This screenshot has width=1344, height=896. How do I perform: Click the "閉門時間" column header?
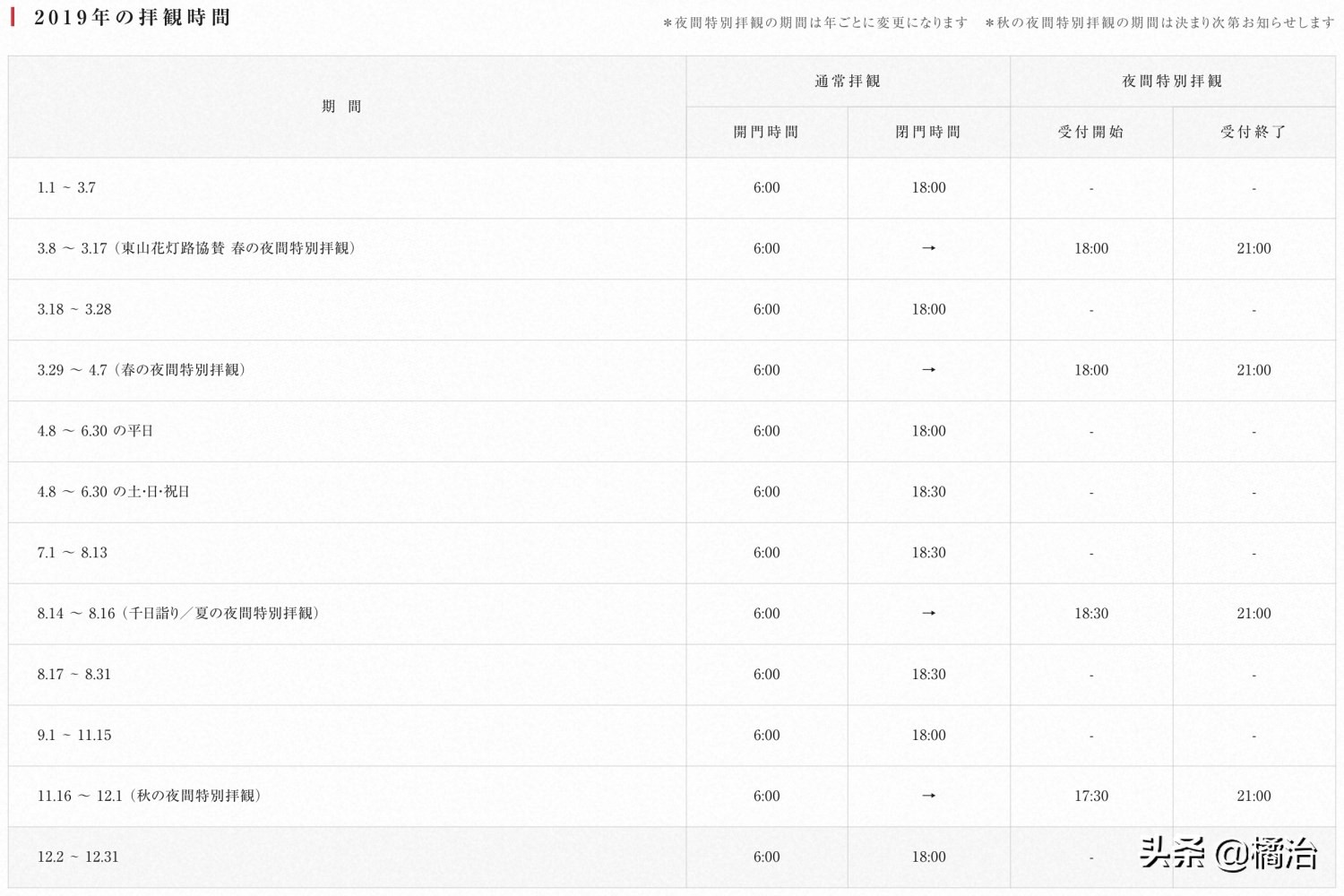928,133
